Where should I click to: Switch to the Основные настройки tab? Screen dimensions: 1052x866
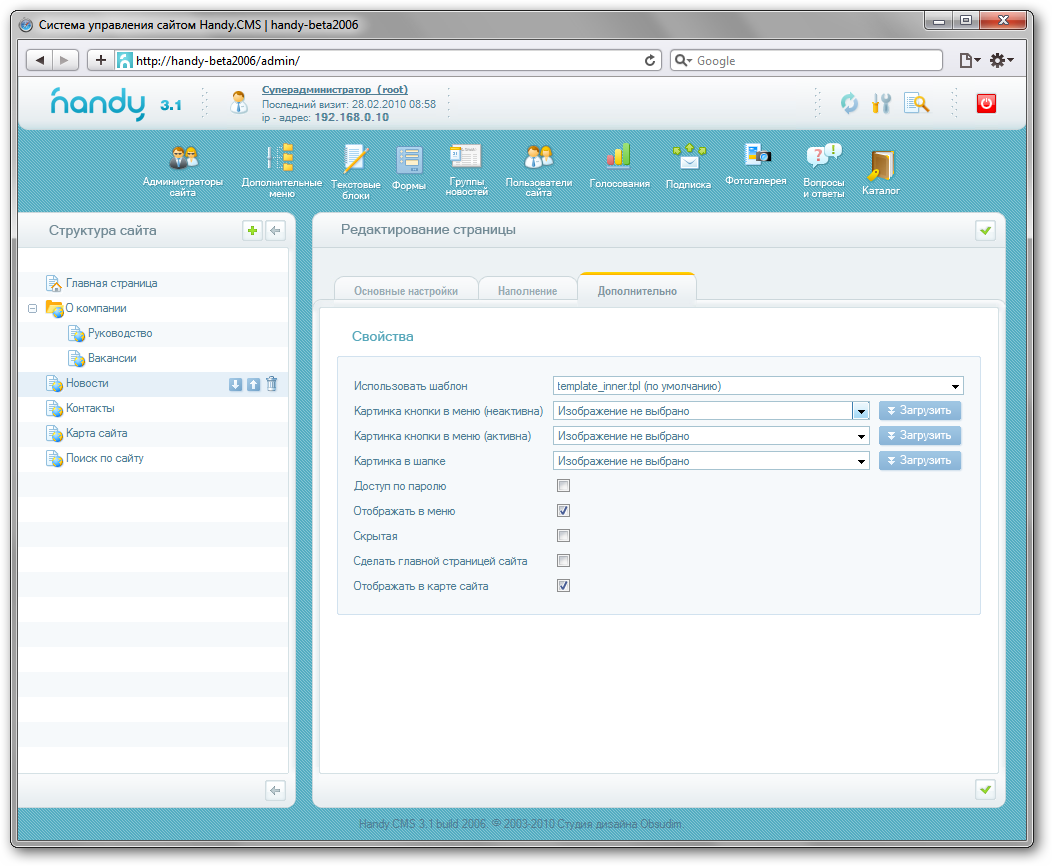pos(405,291)
